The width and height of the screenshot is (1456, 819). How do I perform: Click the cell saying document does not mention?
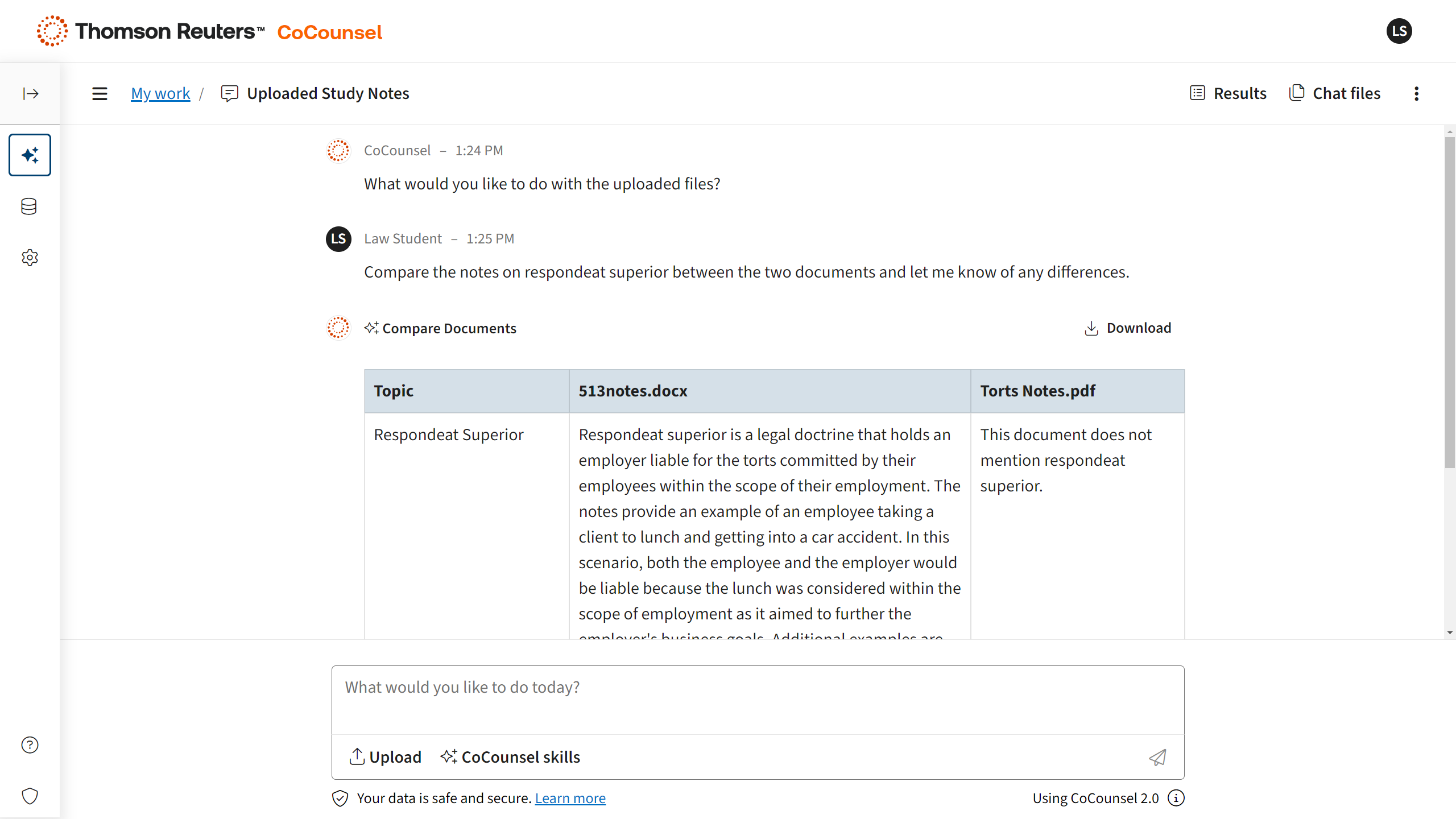pos(1078,526)
